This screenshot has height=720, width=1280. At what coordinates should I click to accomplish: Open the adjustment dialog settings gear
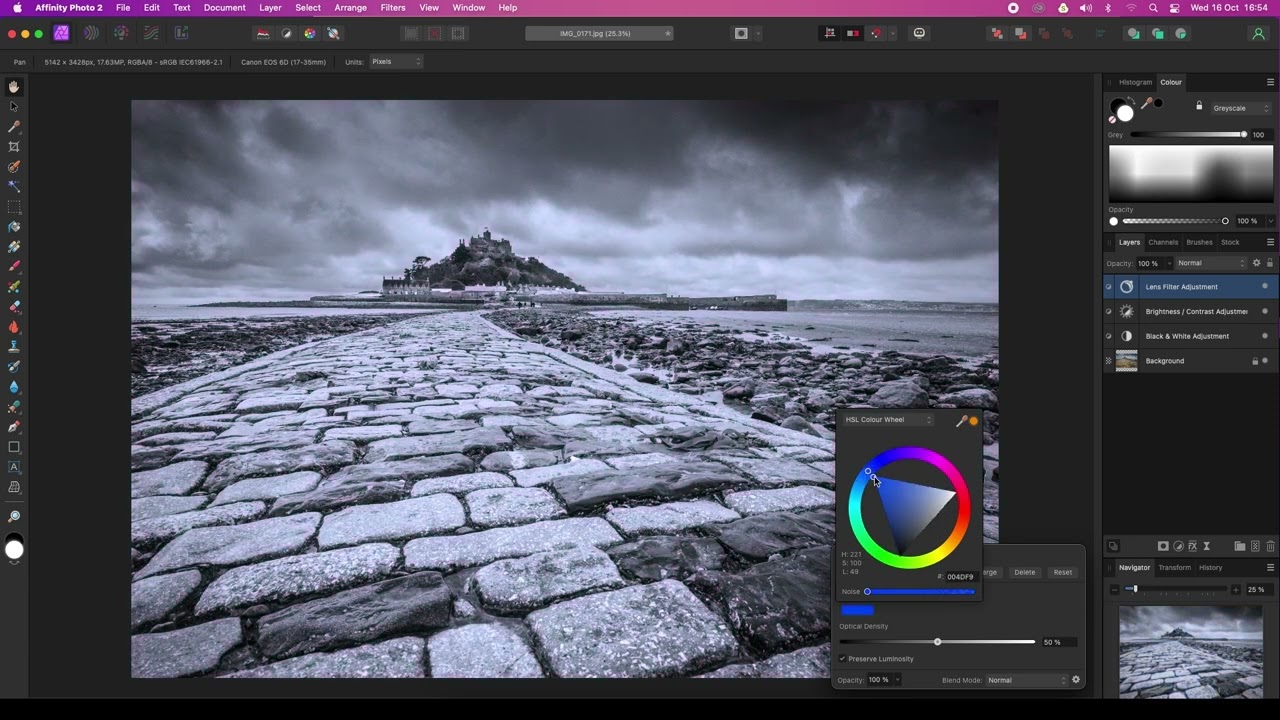click(x=1076, y=680)
